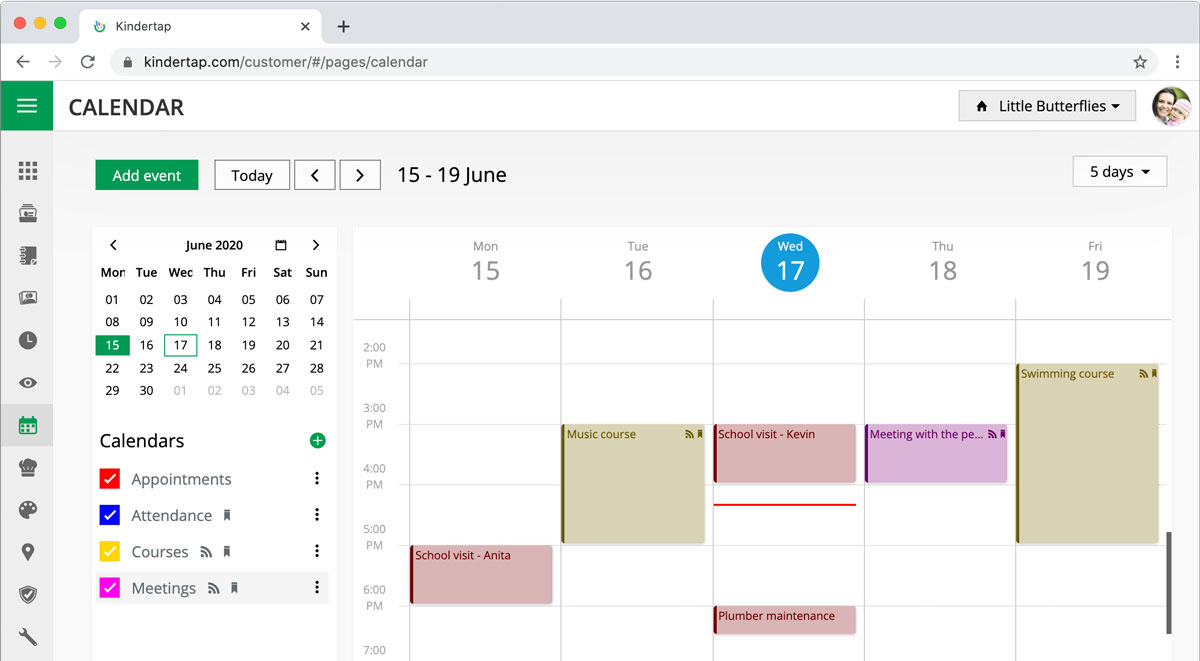The width and height of the screenshot is (1200, 661).
Task: Disable the Attendance calendar checkbox
Action: coord(111,515)
